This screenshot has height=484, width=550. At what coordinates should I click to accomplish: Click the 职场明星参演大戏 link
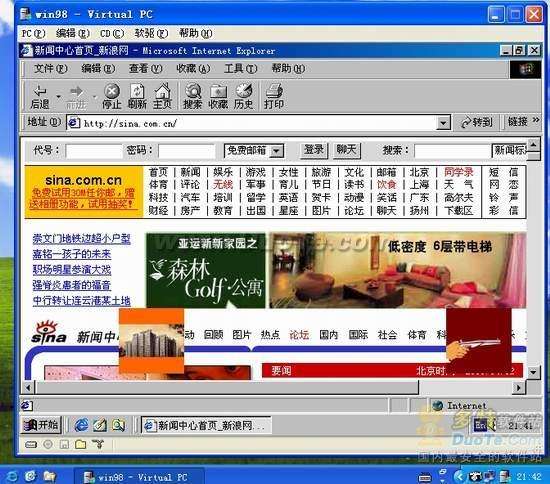click(72, 270)
